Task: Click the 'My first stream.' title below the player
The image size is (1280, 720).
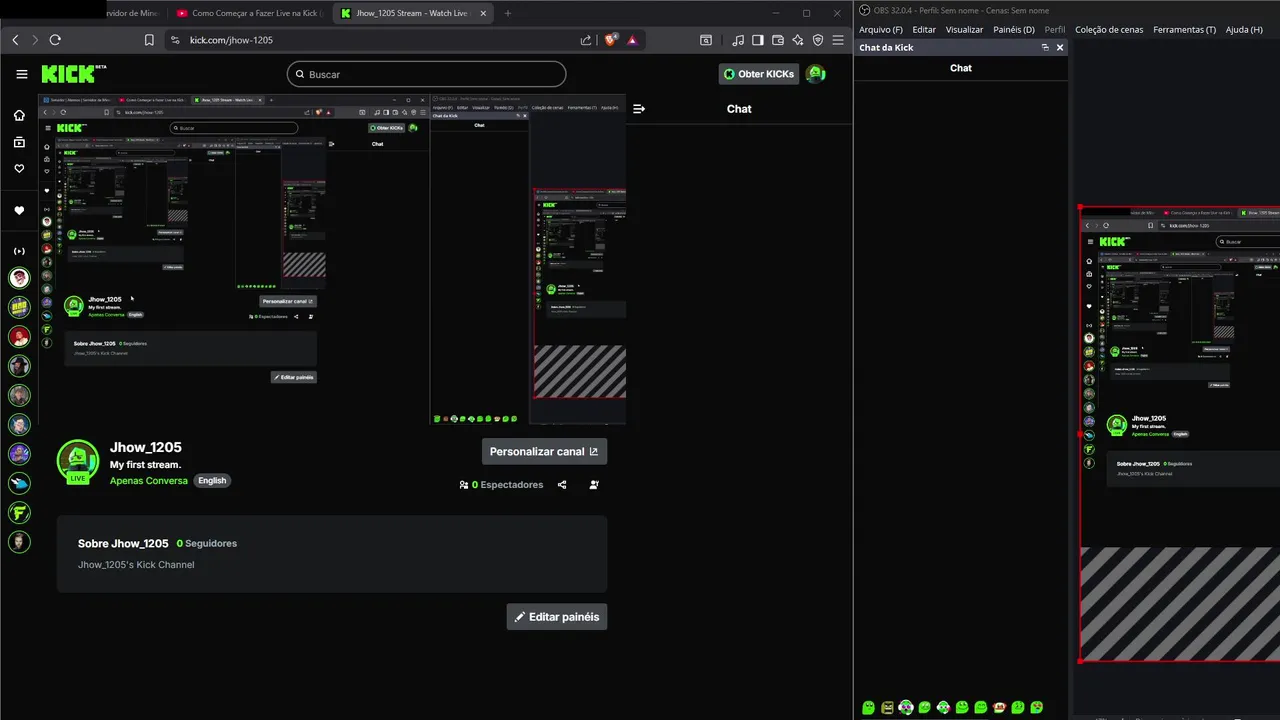Action: (x=145, y=465)
